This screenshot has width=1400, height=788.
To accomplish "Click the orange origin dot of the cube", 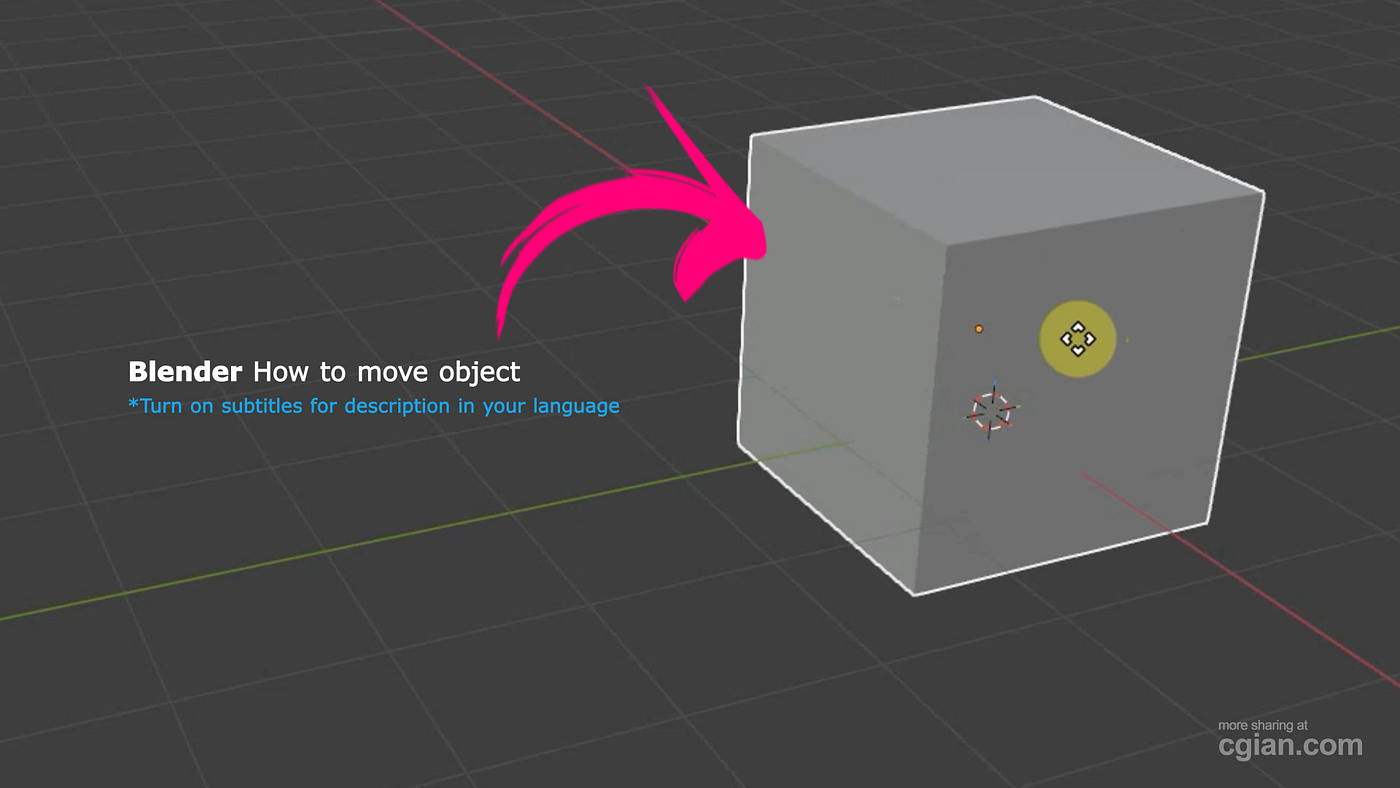I will (x=979, y=328).
